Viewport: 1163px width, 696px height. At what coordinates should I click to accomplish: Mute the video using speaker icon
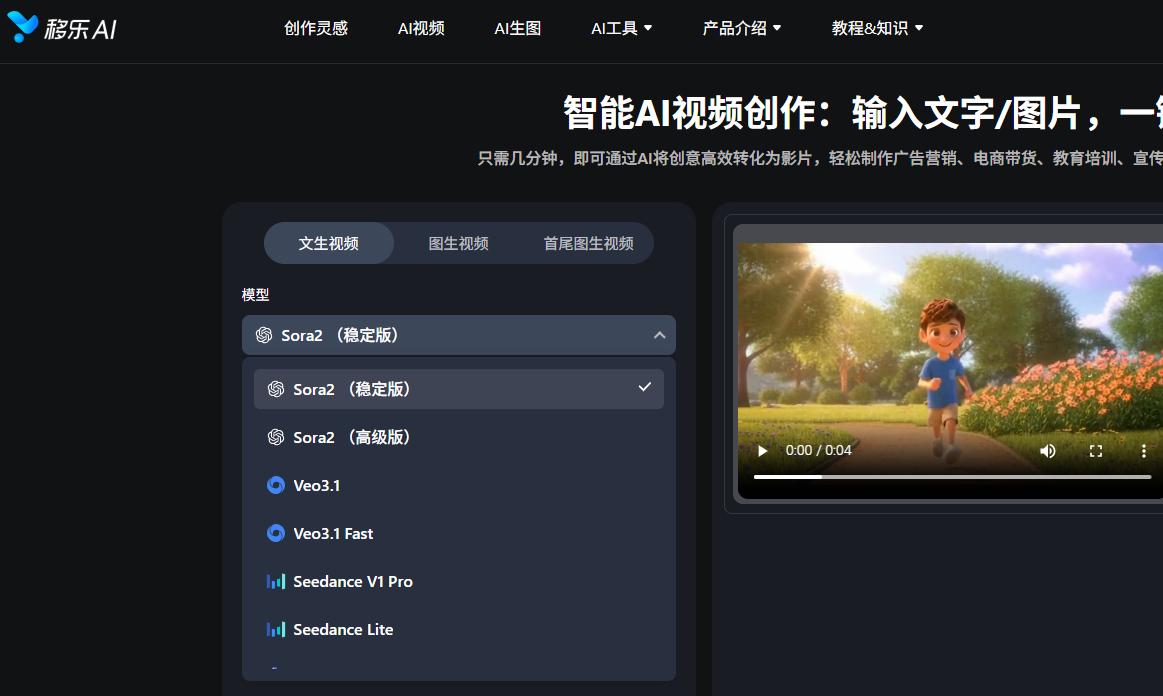(1047, 451)
